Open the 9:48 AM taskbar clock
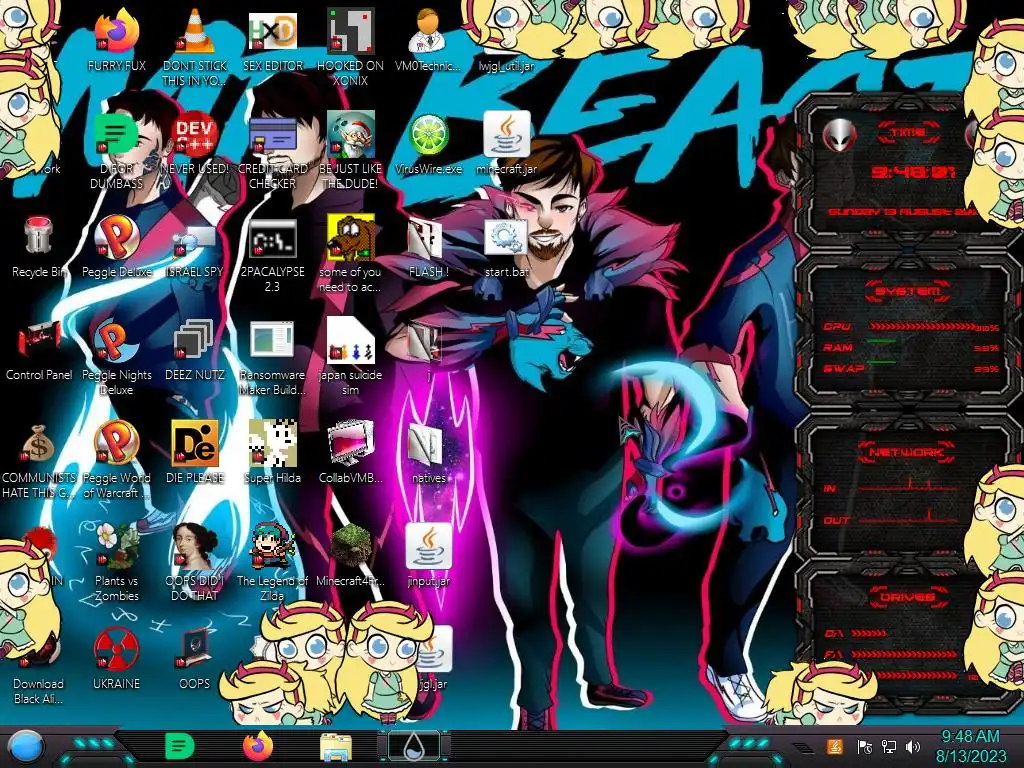The image size is (1024, 768). pos(970,746)
